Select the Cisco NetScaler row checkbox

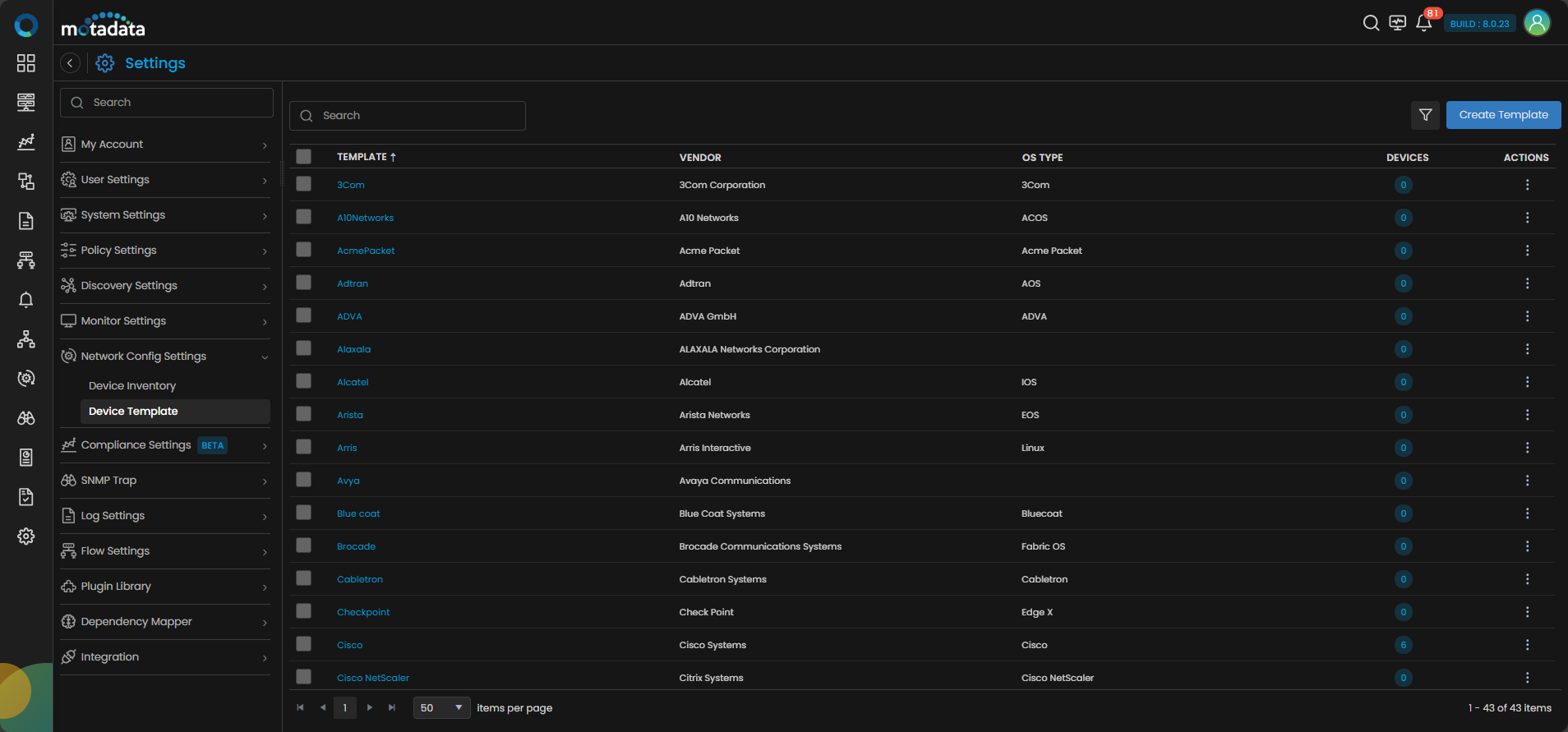[304, 677]
